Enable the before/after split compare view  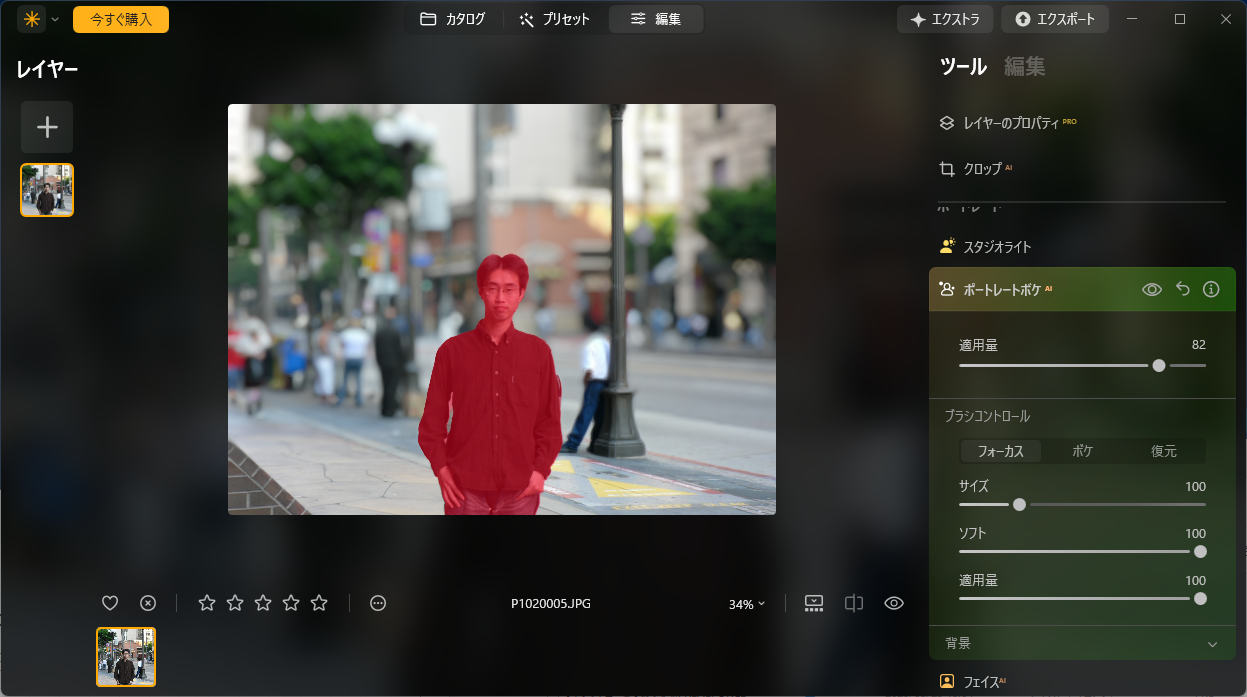(x=853, y=602)
